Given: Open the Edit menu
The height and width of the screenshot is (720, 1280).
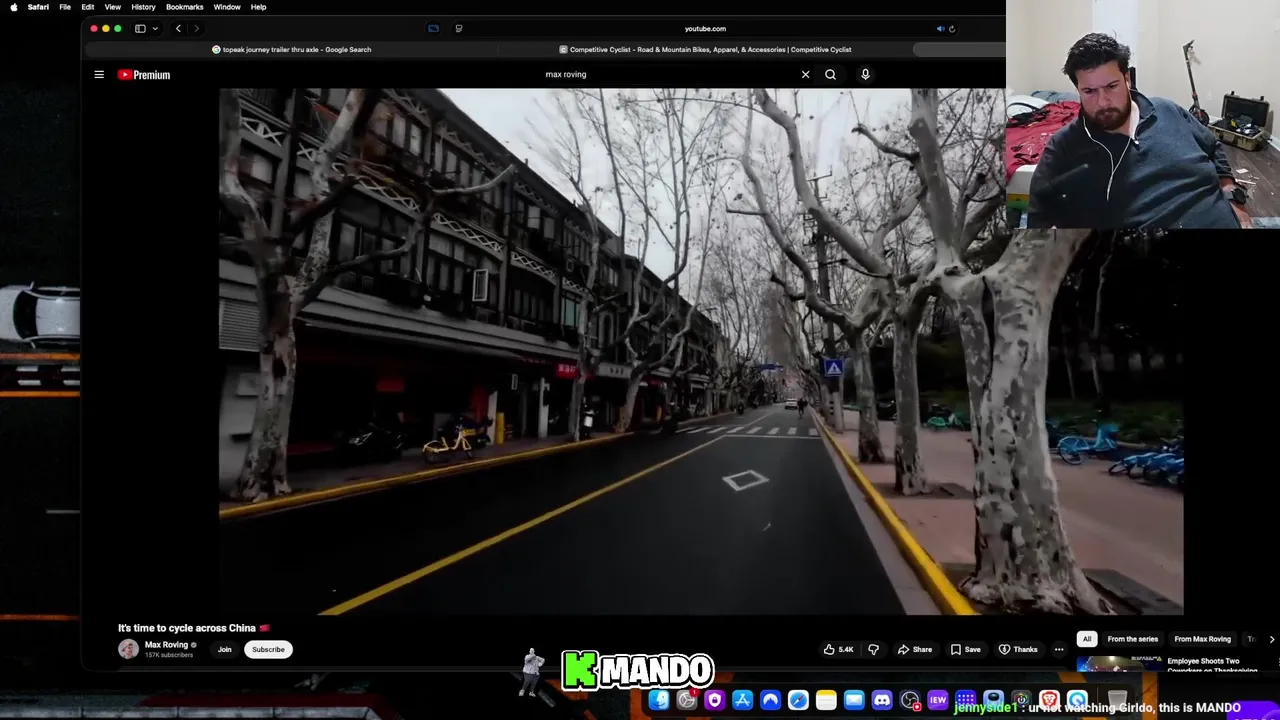Looking at the screenshot, I should pyautogui.click(x=88, y=7).
